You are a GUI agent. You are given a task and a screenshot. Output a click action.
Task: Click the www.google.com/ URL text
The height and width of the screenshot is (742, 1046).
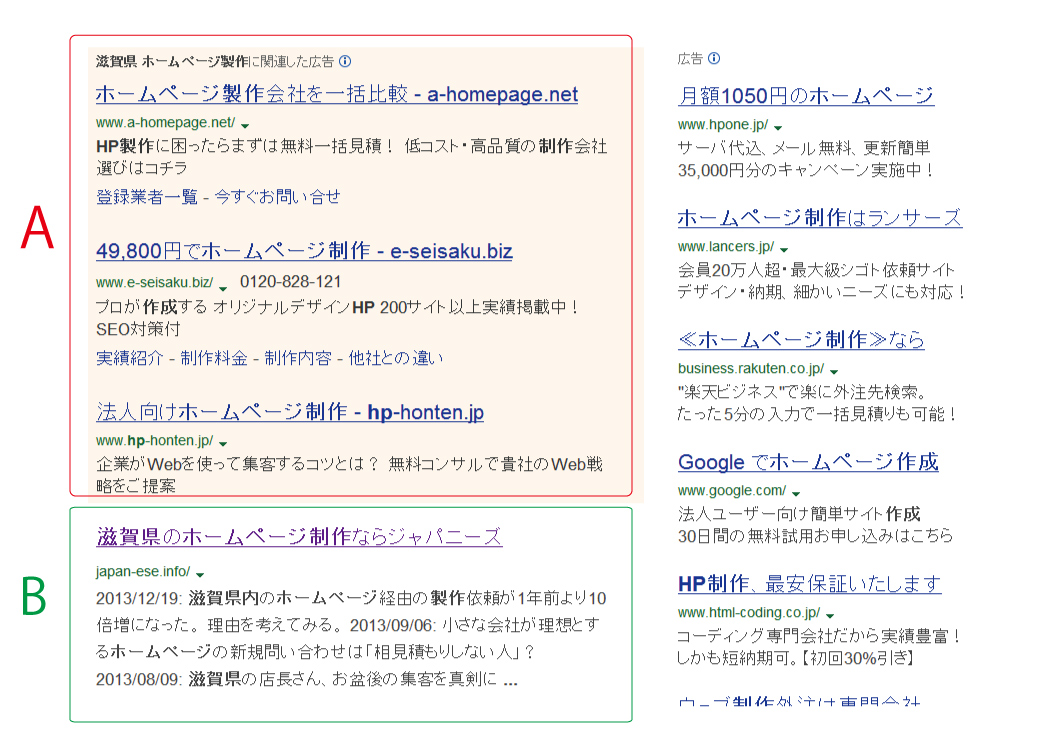[732, 491]
